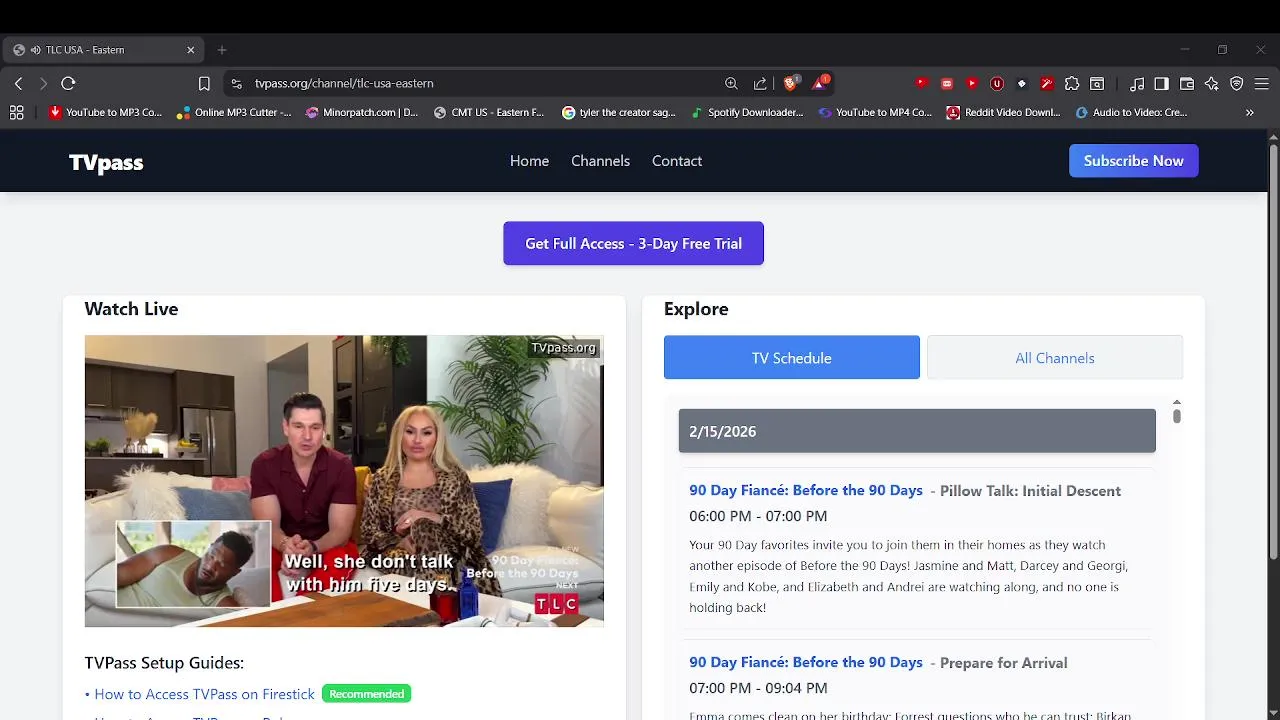
Task: Click the Watch Live heading
Action: click(131, 309)
